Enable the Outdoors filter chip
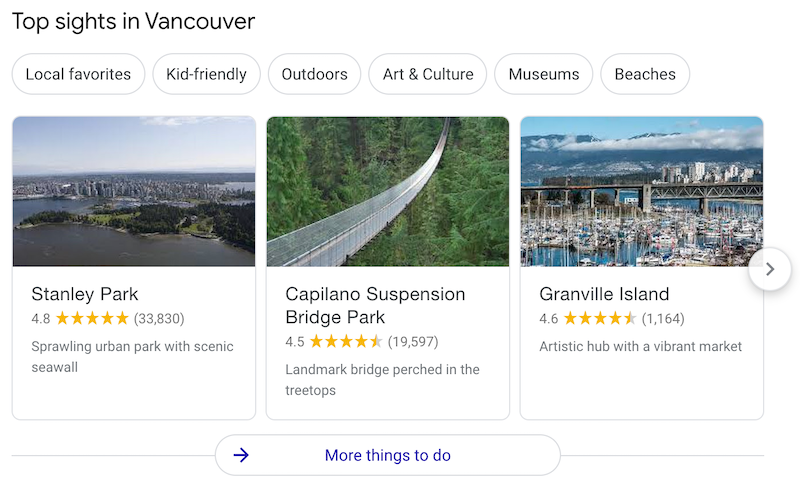The width and height of the screenshot is (800, 492). (314, 74)
